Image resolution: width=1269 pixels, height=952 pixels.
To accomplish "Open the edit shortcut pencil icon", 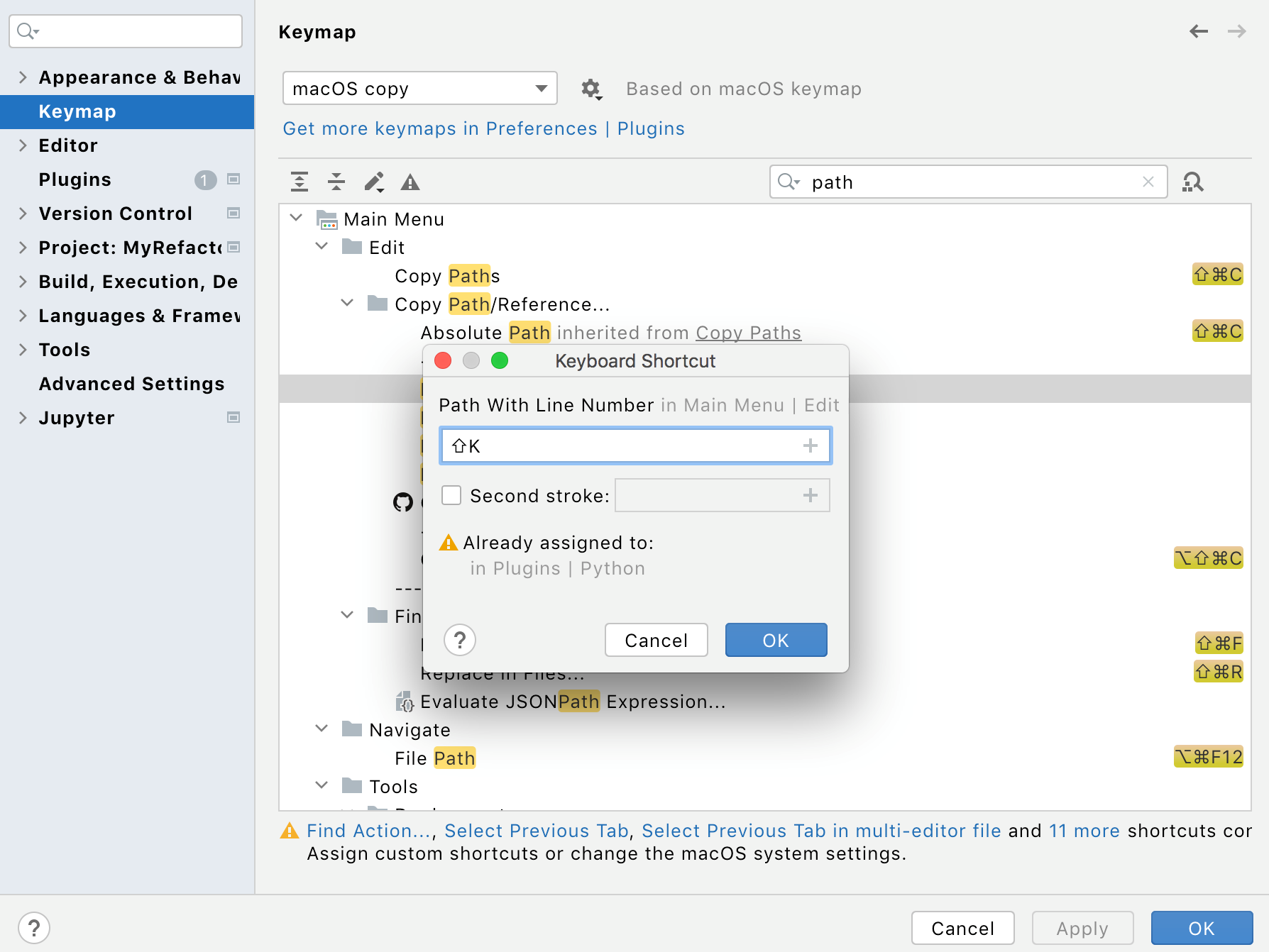I will tap(374, 182).
